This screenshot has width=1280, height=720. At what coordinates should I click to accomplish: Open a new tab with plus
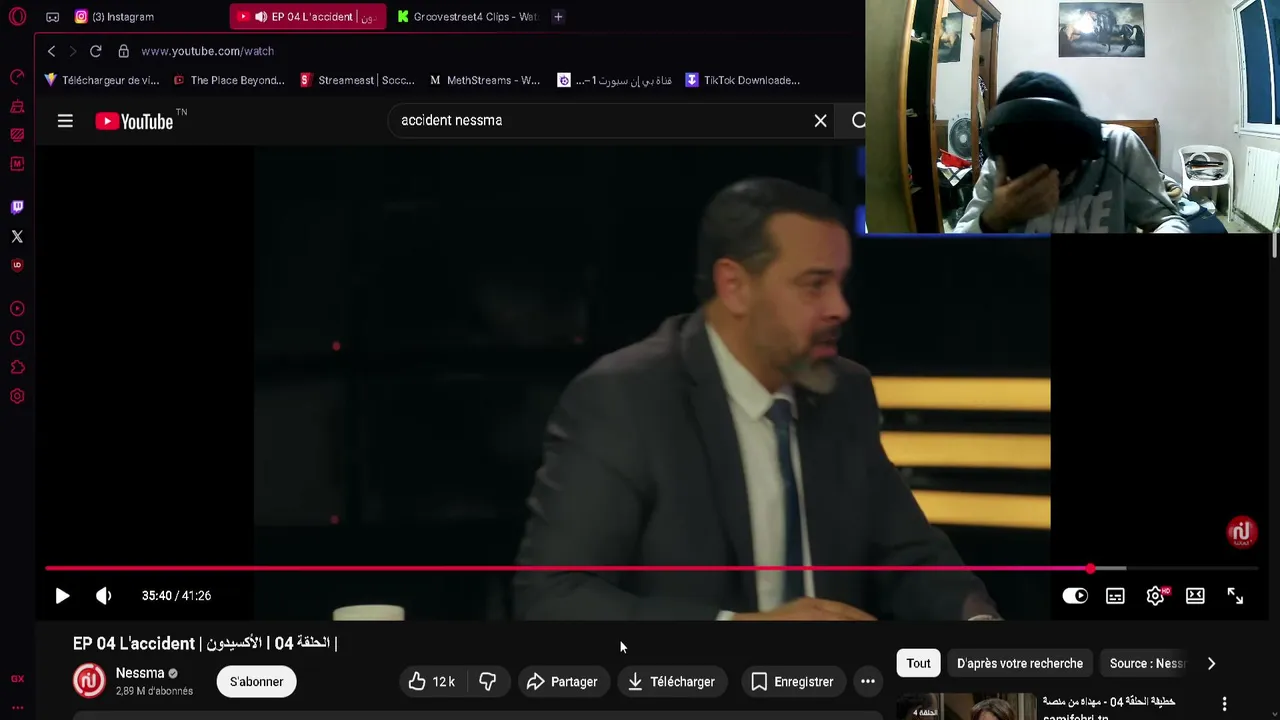point(558,17)
